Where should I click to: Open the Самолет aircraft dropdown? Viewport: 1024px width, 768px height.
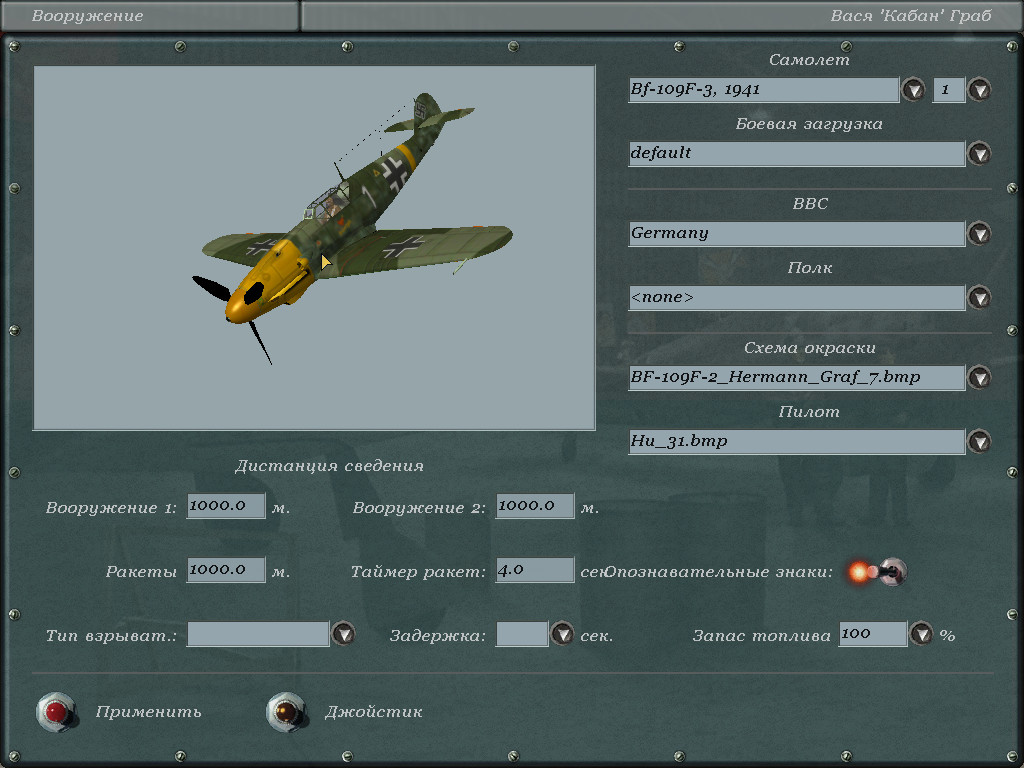coord(913,90)
